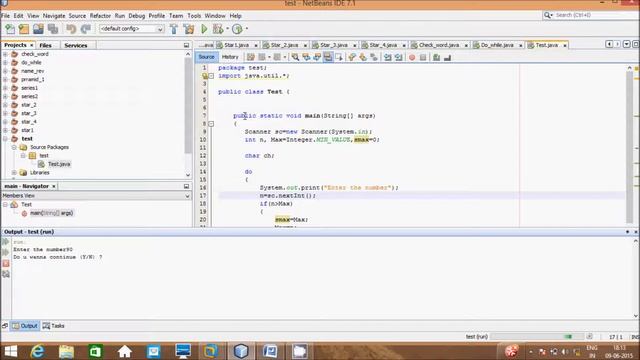640x360 pixels.
Task: Open the default config dropdown
Action: pos(131,29)
